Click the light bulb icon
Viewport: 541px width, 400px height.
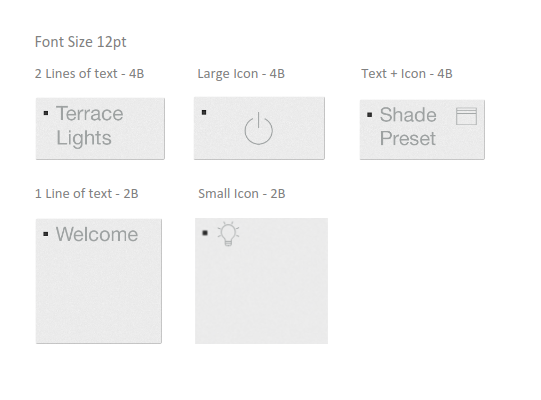pyautogui.click(x=228, y=234)
